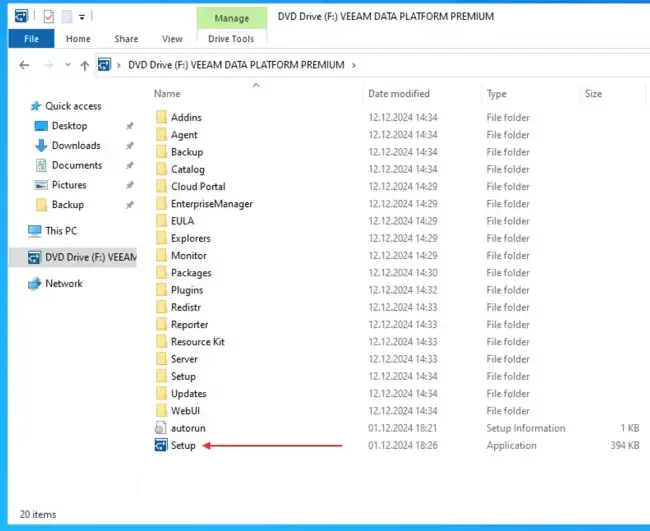Click the pin icon next to Downloads
This screenshot has width=650, height=531.
coord(130,145)
